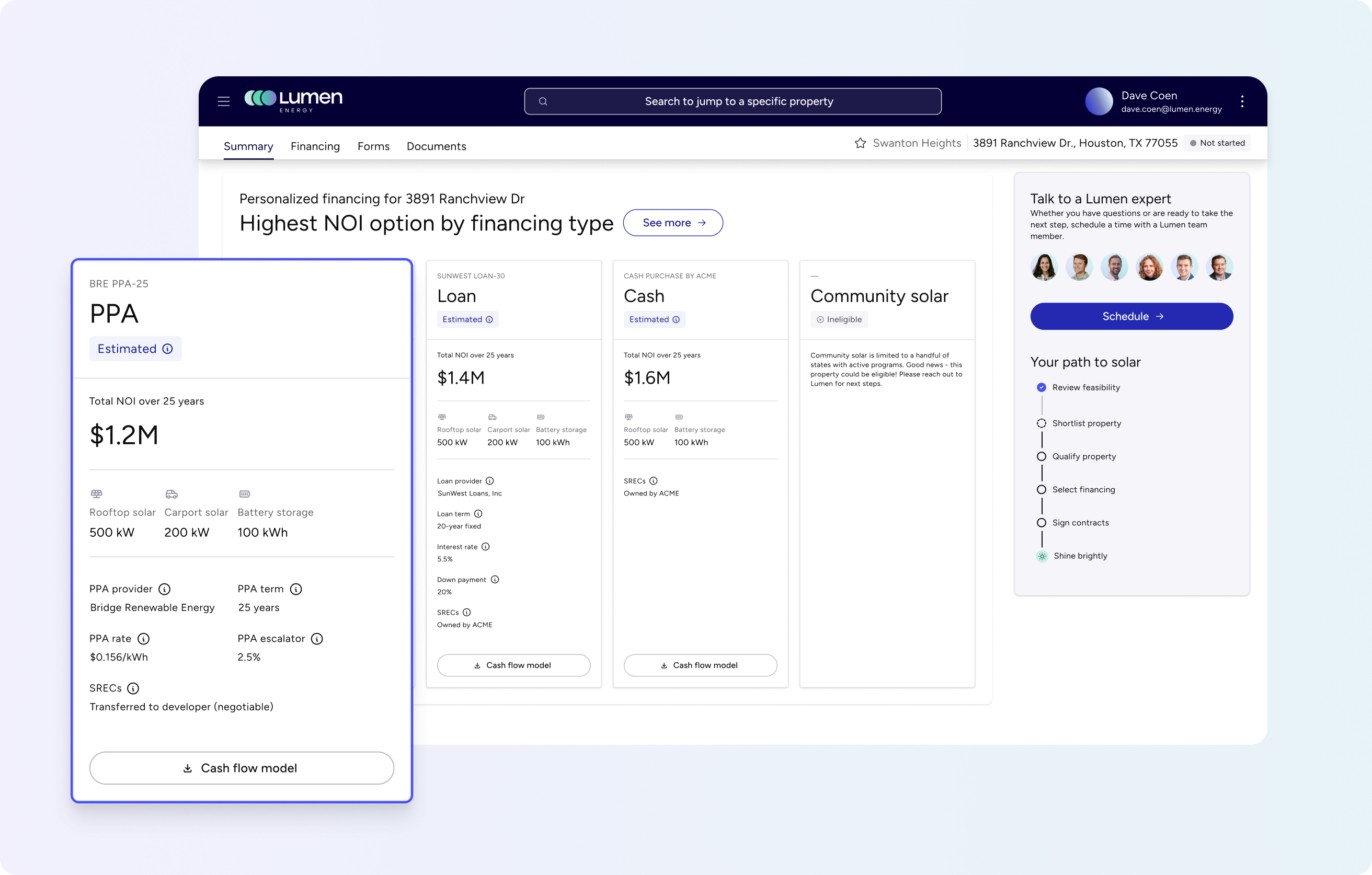Switch to the Financing tab
The width and height of the screenshot is (1372, 875).
click(315, 146)
